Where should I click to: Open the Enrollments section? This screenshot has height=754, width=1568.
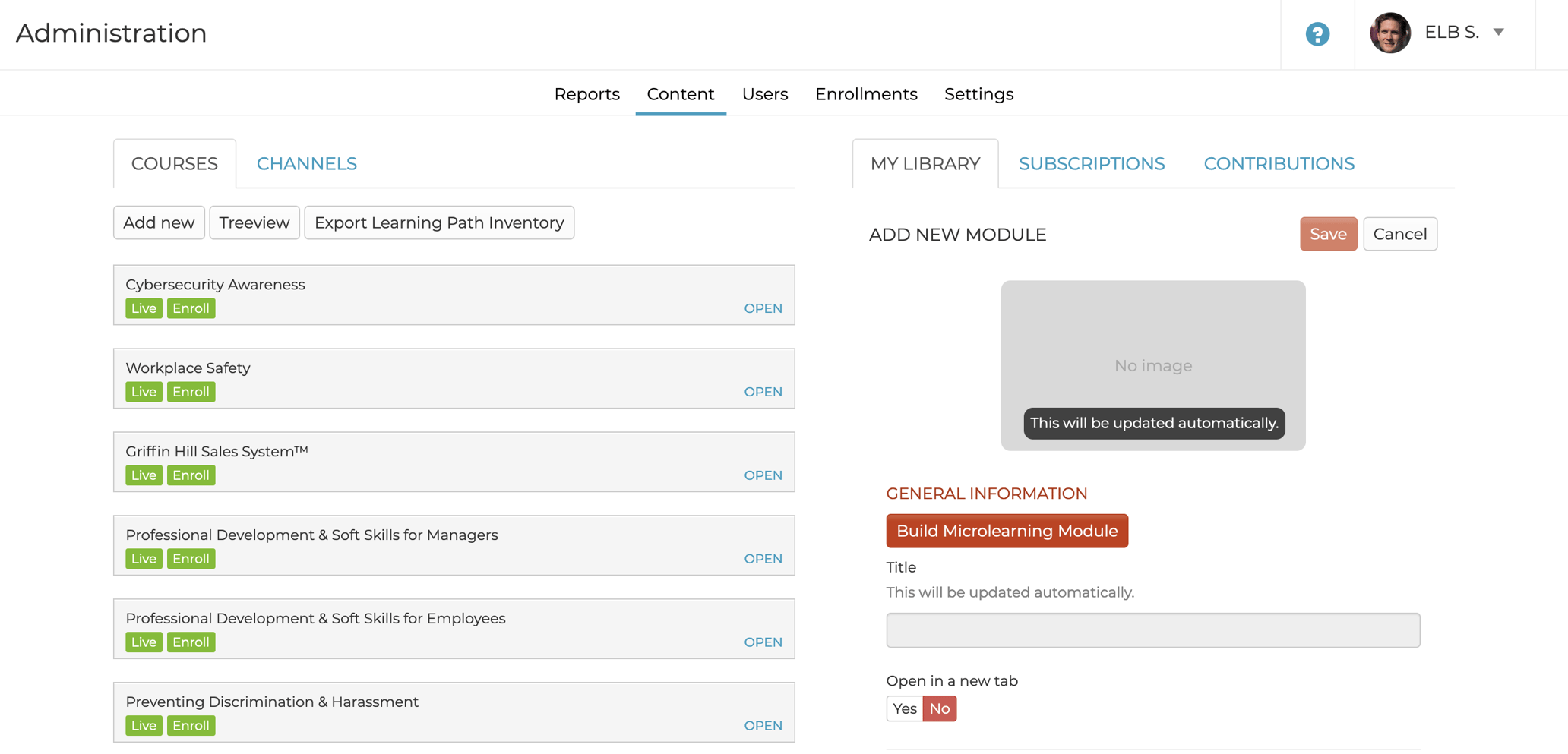point(866,93)
